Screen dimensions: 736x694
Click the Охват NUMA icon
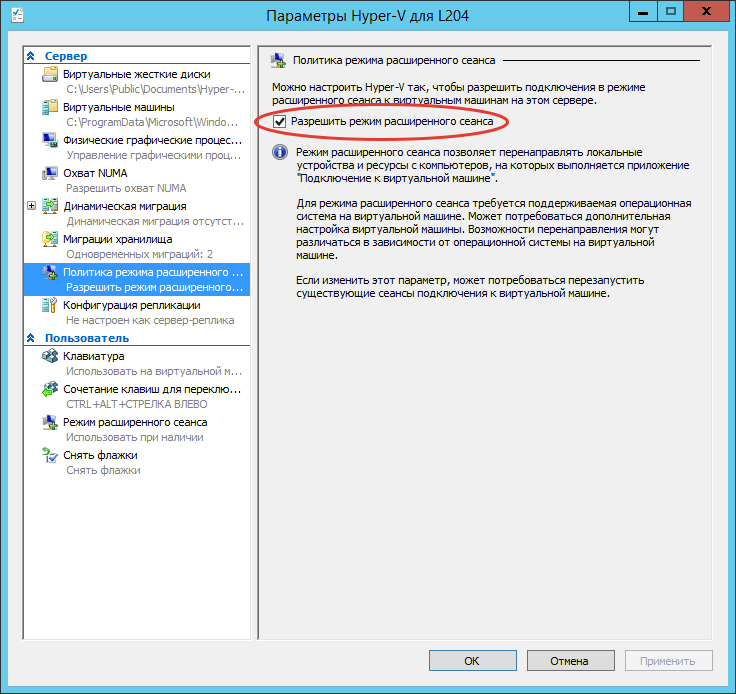coord(50,173)
